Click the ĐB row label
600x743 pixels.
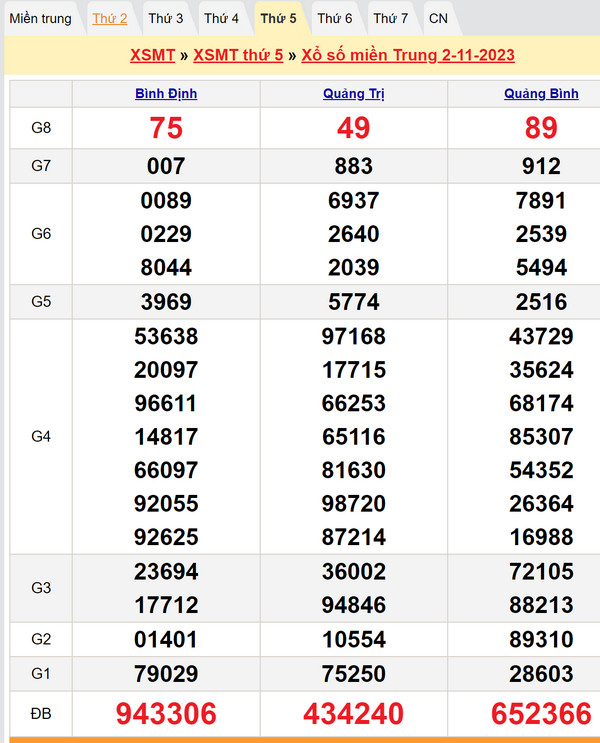[x=41, y=713]
